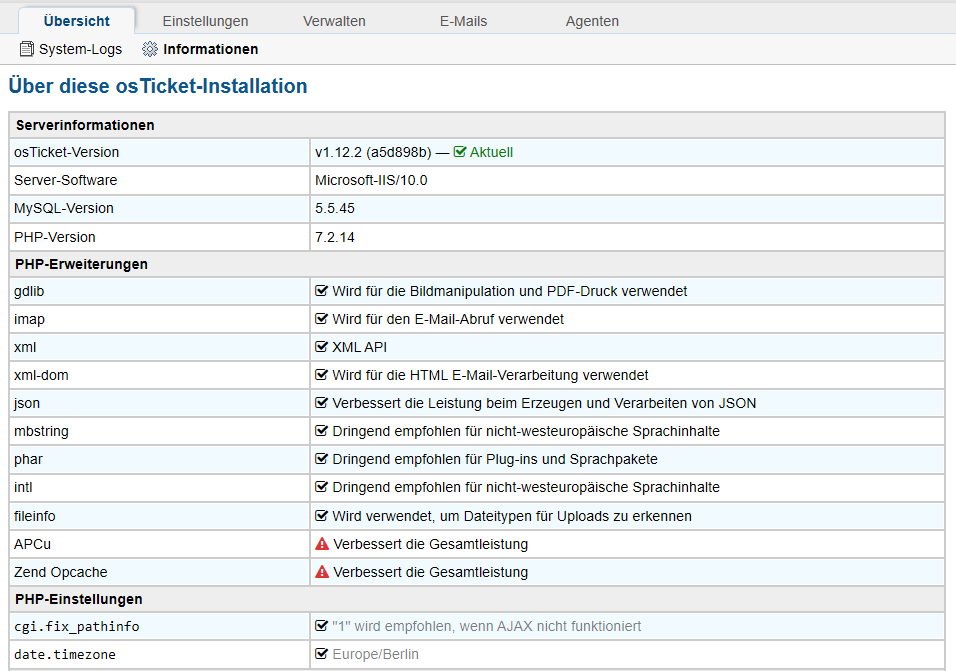Select the Übersicht tab
The image size is (956, 671).
click(x=77, y=21)
